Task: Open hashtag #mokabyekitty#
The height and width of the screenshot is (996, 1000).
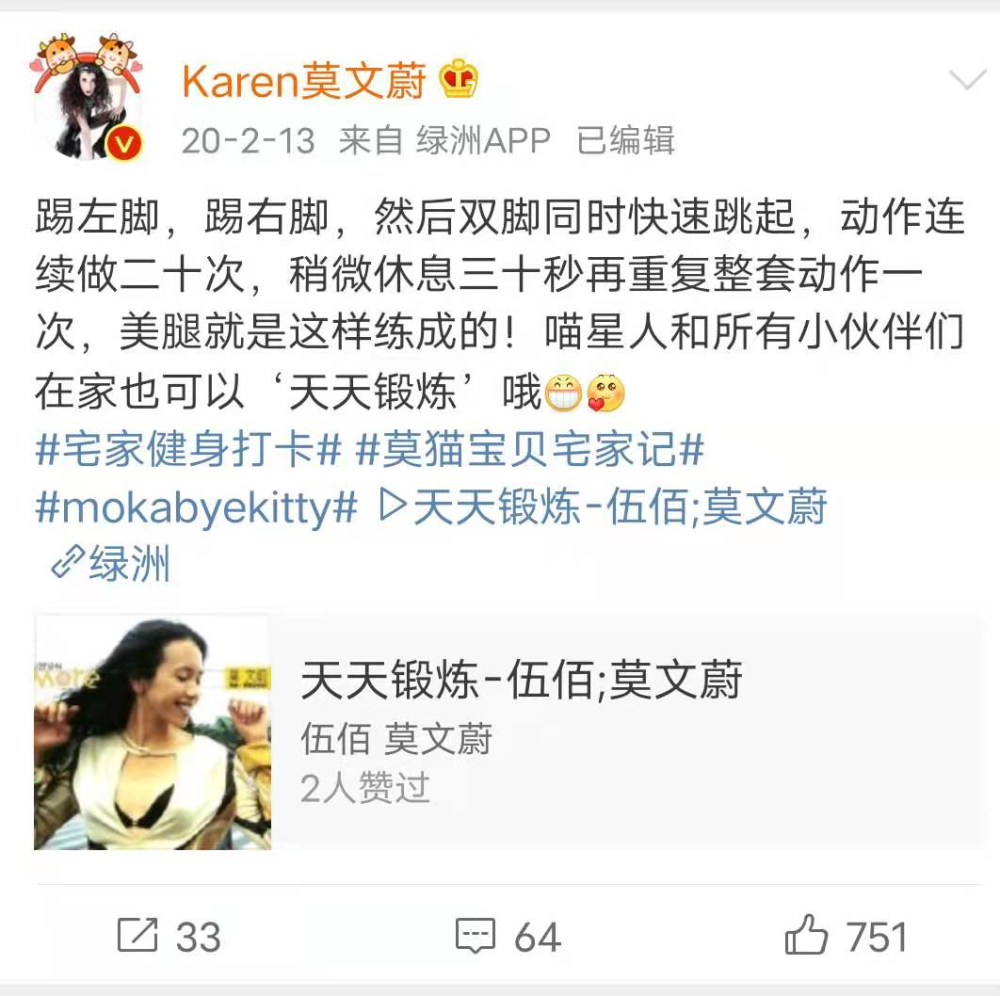Action: click(x=196, y=508)
